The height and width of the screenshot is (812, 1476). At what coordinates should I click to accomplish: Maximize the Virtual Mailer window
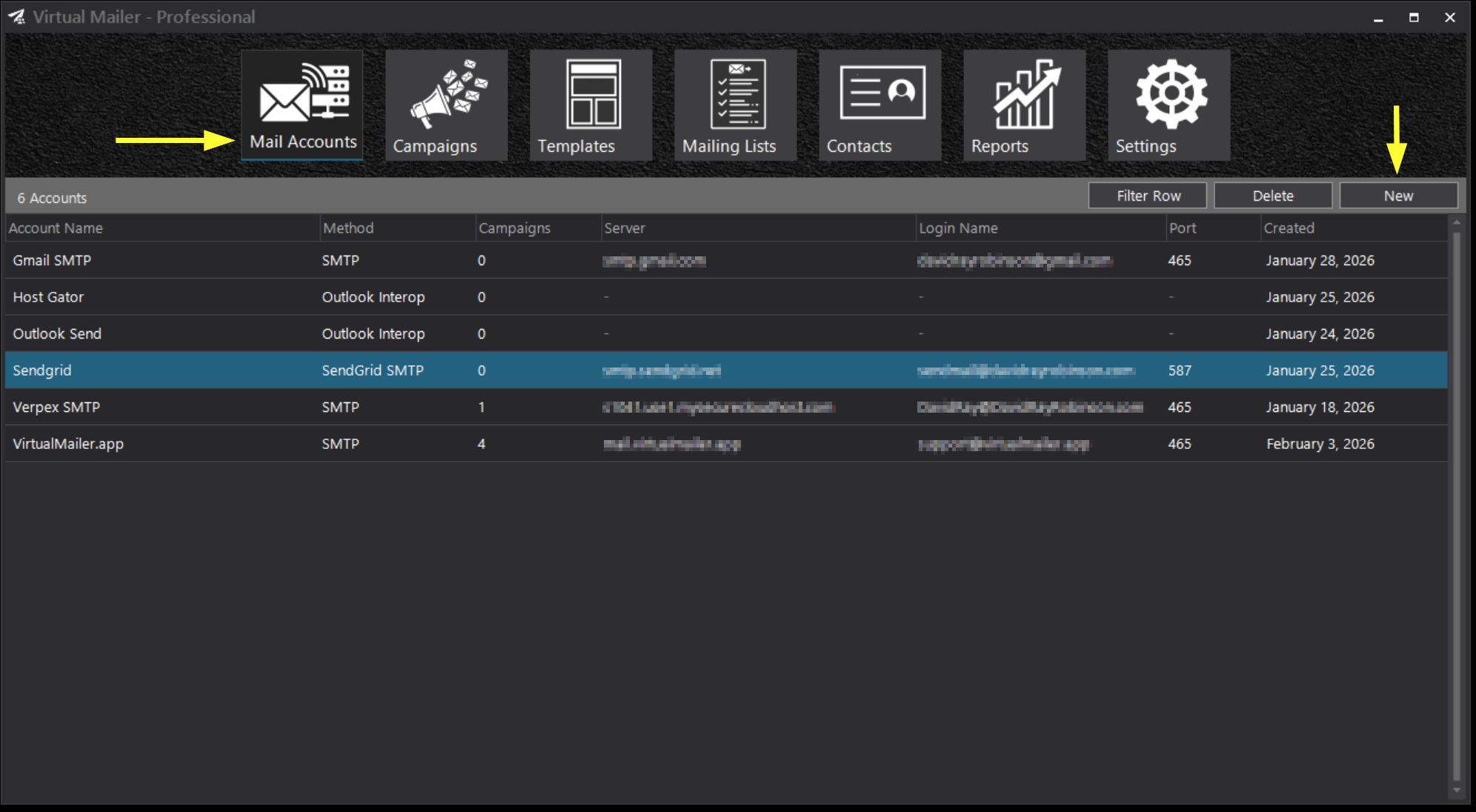[x=1414, y=17]
